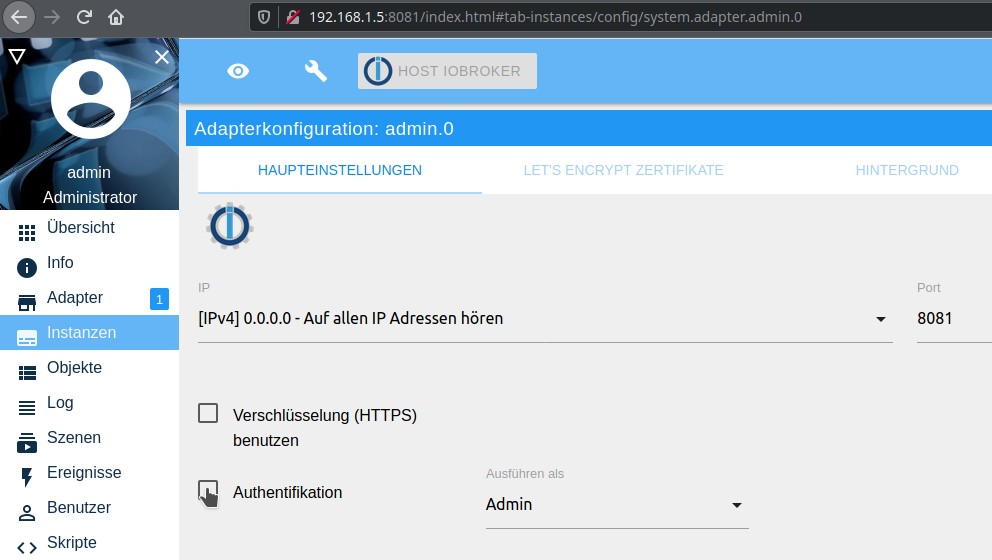Click the Adapter update badge
The image size is (992, 560).
(x=159, y=298)
